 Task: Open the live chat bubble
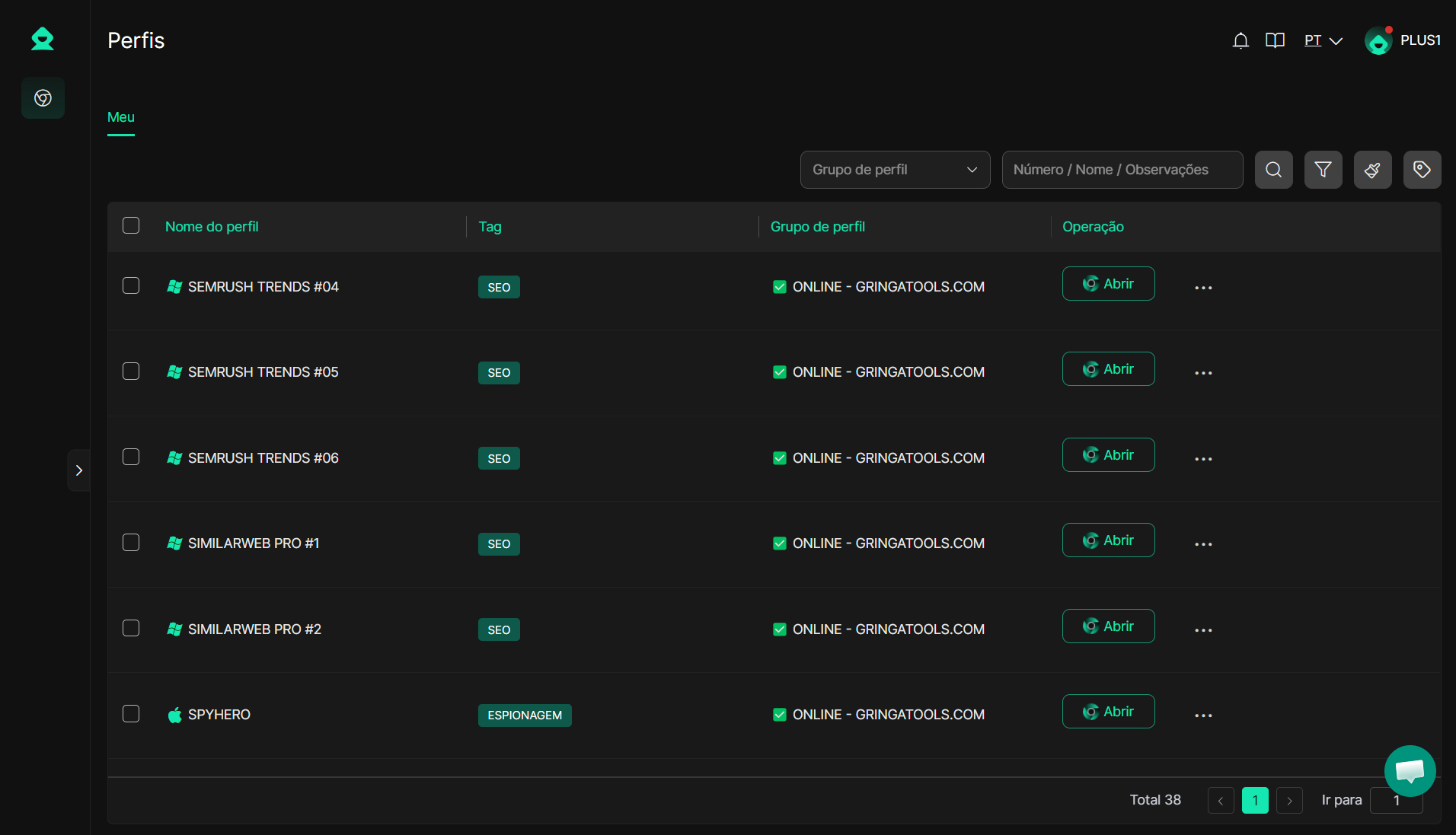tap(1410, 771)
